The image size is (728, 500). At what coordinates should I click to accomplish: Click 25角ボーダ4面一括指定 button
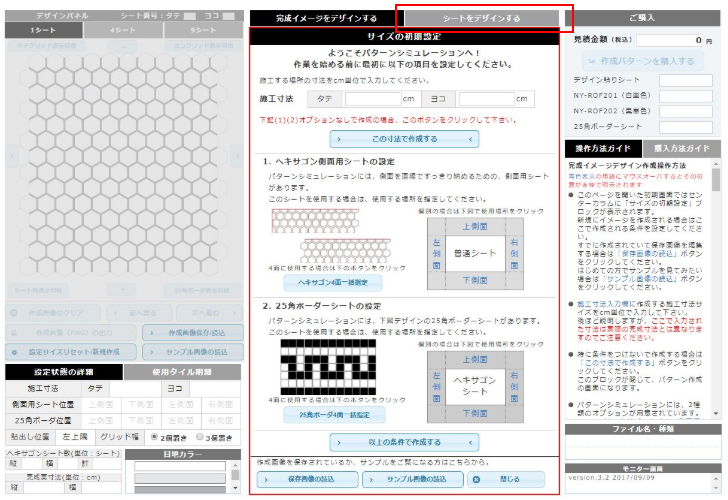click(334, 415)
